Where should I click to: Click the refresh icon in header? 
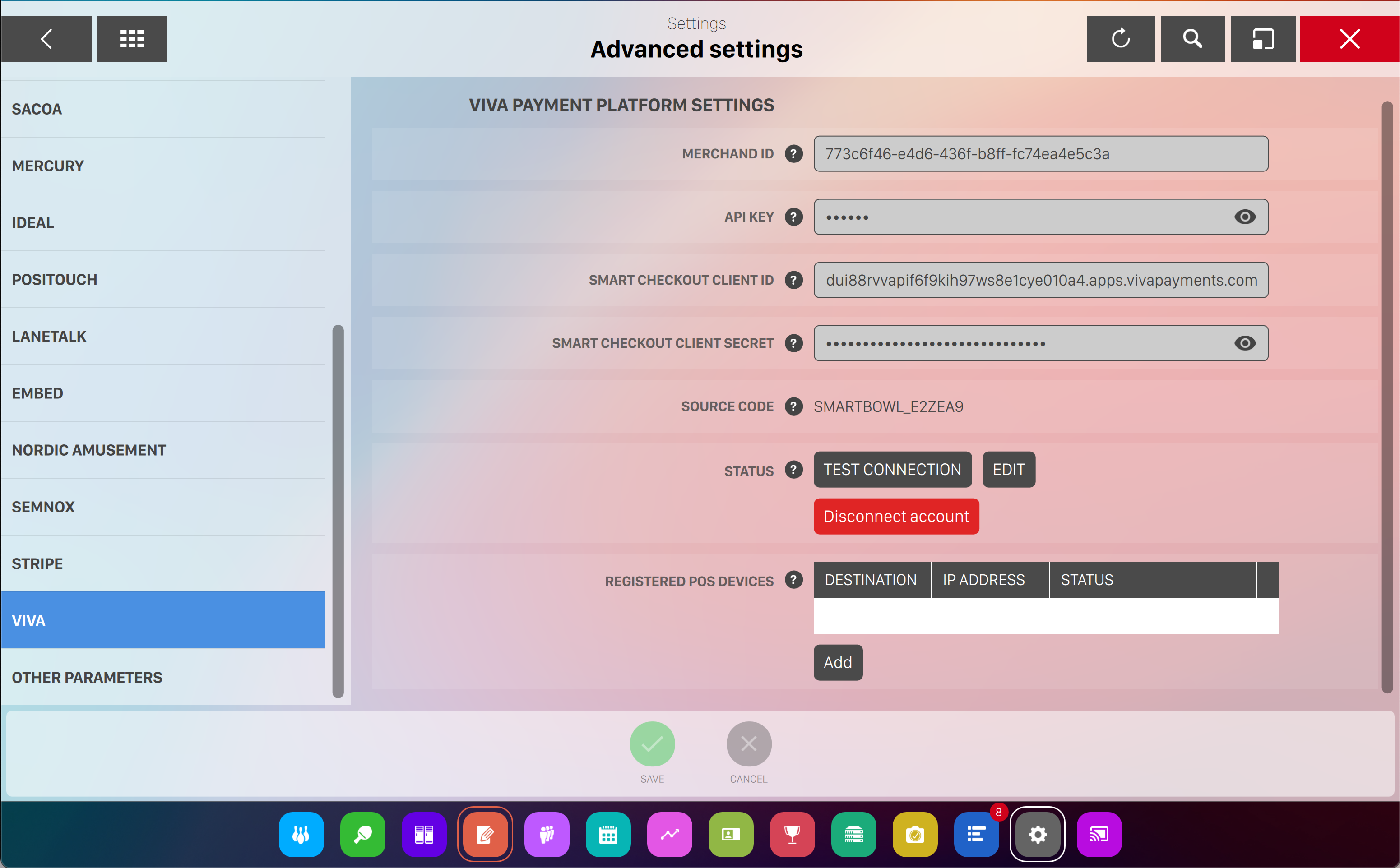(x=1120, y=39)
